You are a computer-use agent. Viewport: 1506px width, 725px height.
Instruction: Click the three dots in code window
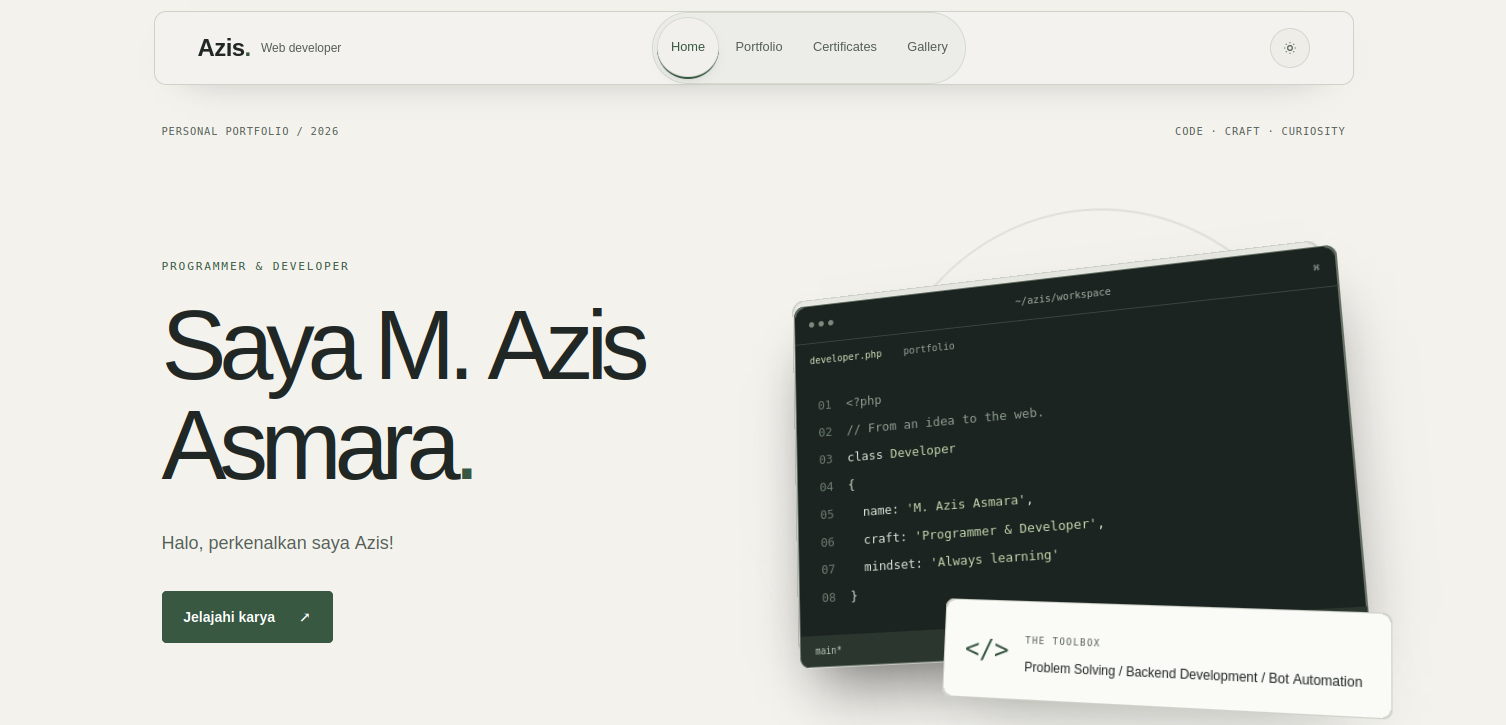tap(821, 323)
